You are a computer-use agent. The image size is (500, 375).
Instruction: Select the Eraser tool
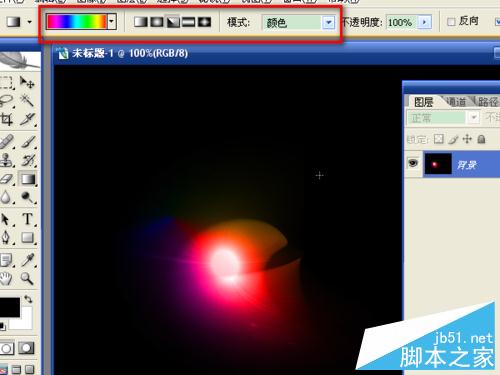tap(6, 179)
